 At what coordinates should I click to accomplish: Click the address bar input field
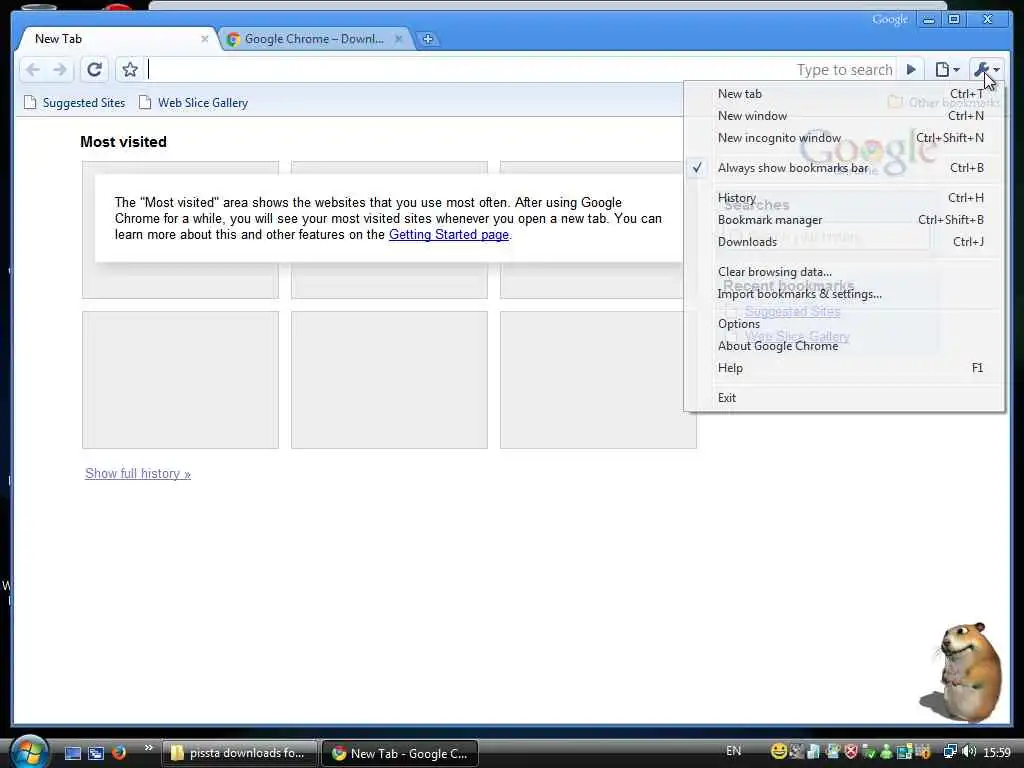click(x=519, y=69)
